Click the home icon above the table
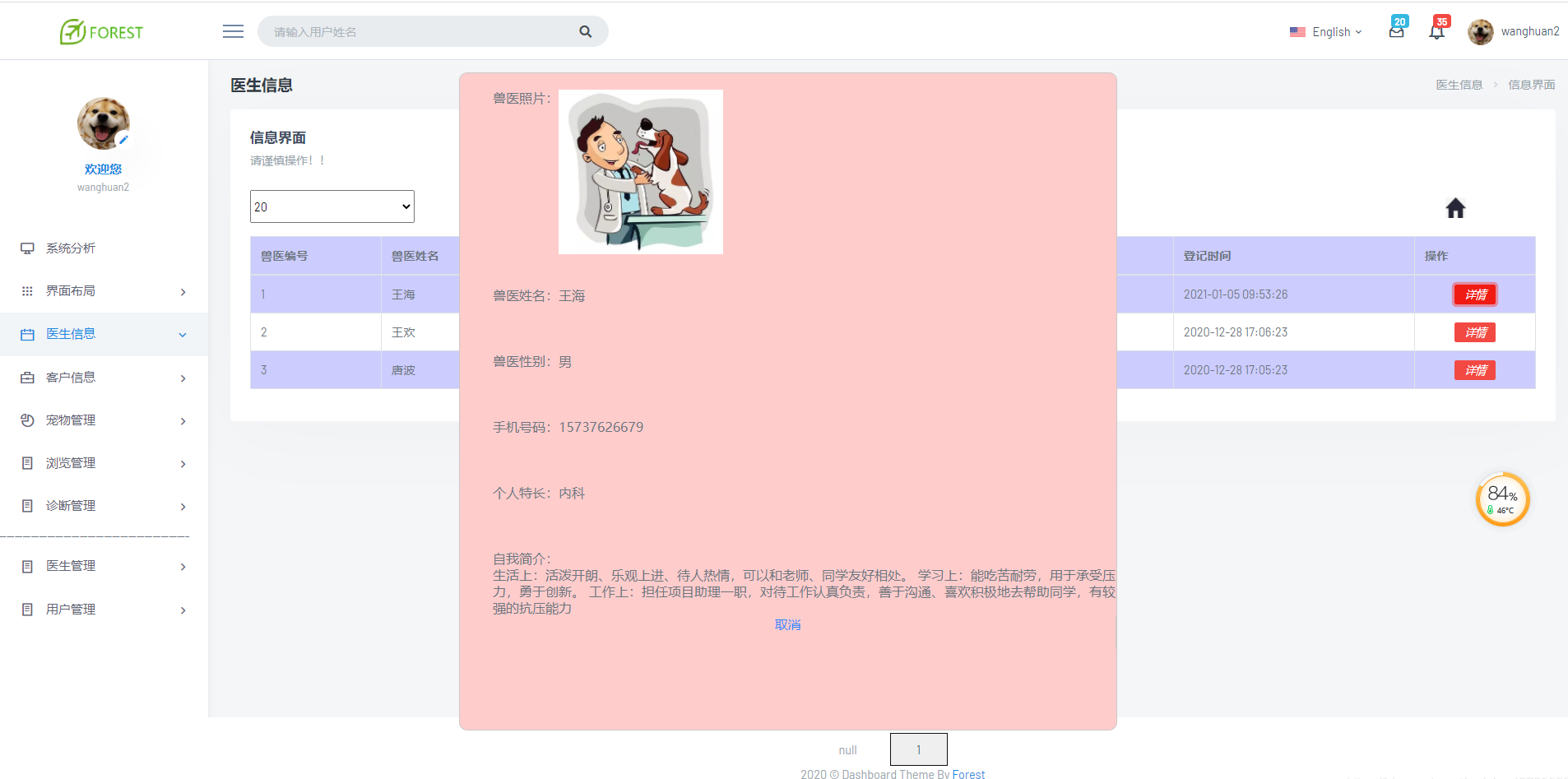The image size is (1568, 779). [x=1454, y=208]
